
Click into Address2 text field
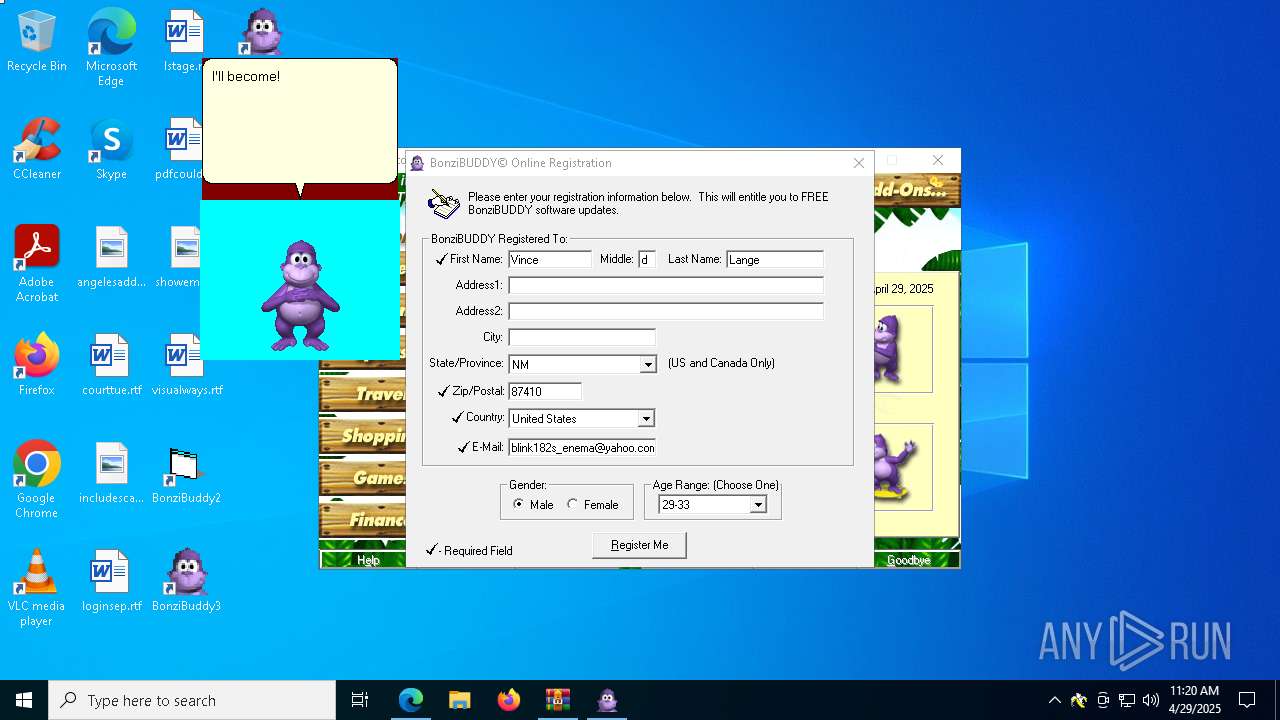point(666,311)
